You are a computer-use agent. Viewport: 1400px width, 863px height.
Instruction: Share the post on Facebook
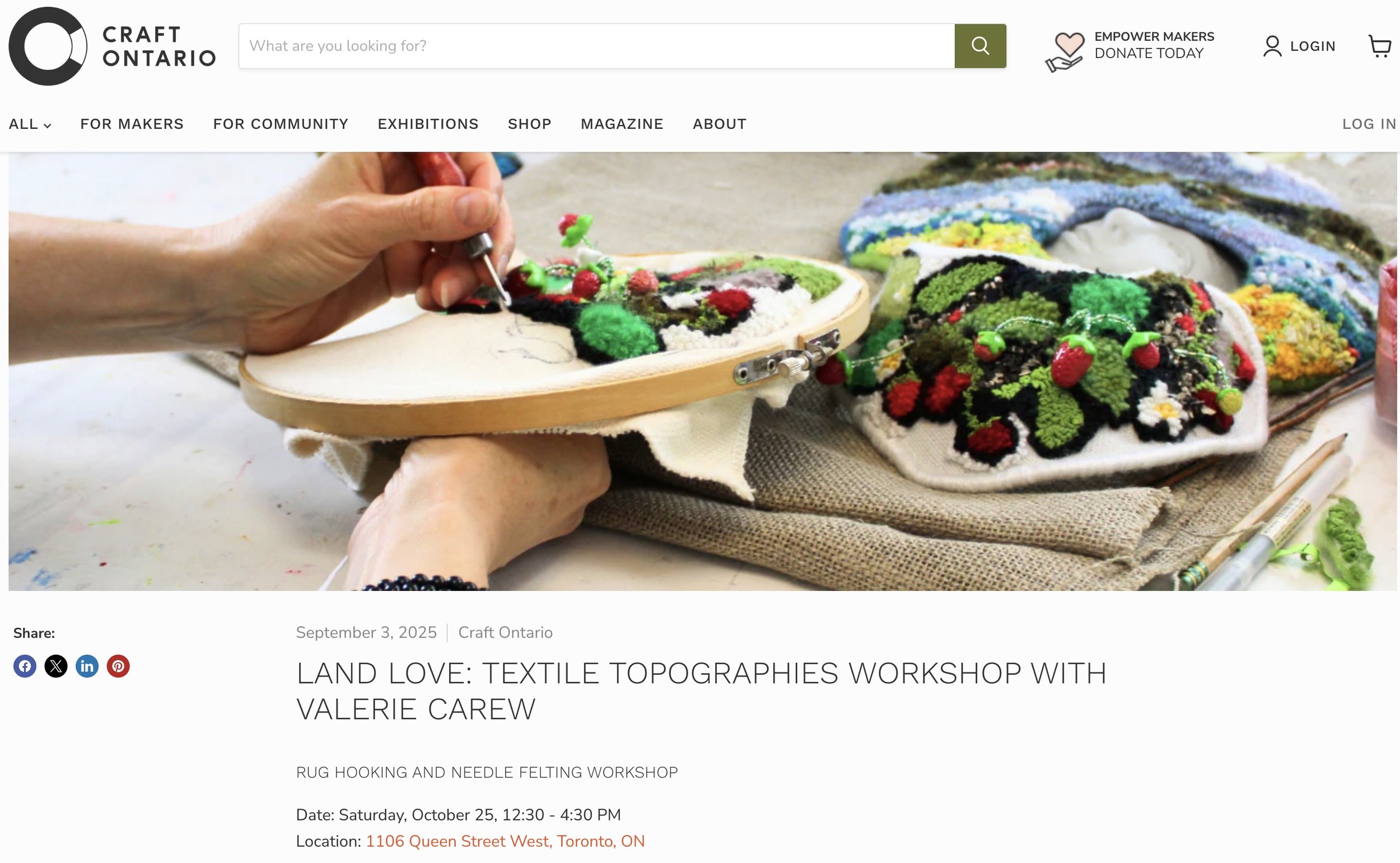(25, 666)
